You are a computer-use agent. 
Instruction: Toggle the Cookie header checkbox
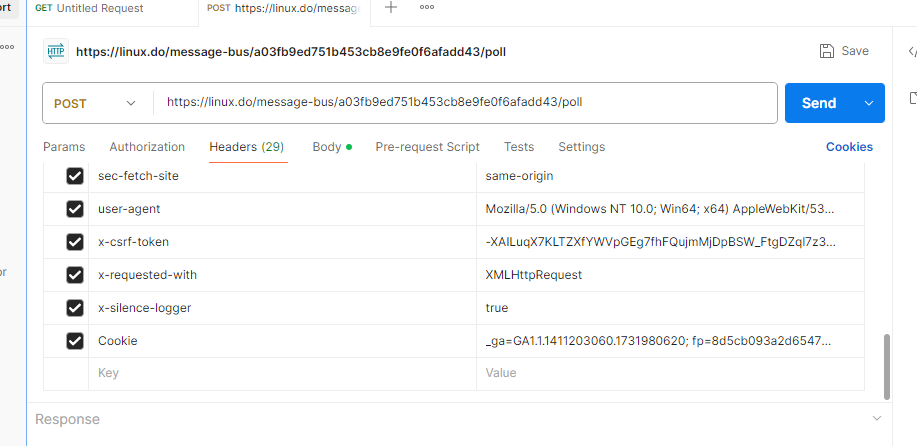coord(75,341)
